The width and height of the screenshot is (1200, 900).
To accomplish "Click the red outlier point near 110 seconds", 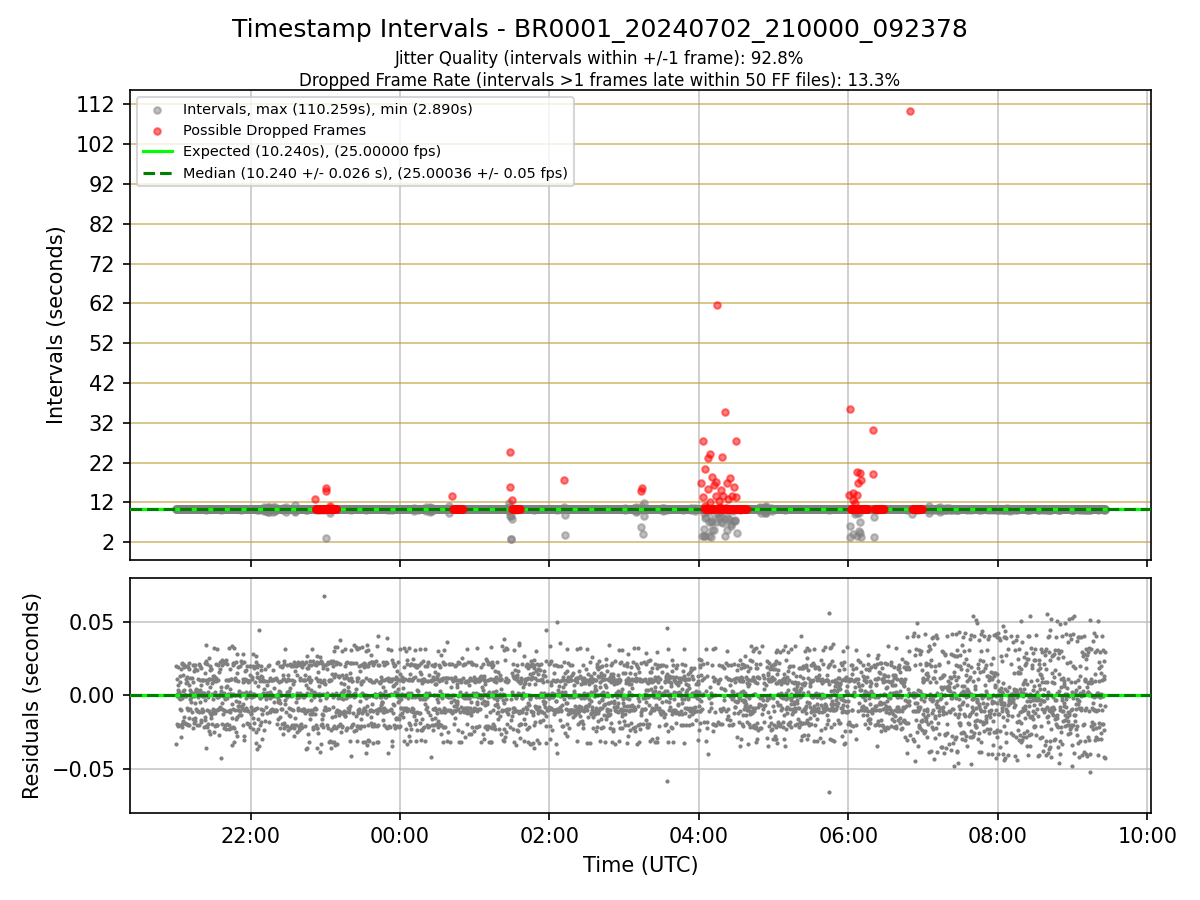I will [x=910, y=111].
